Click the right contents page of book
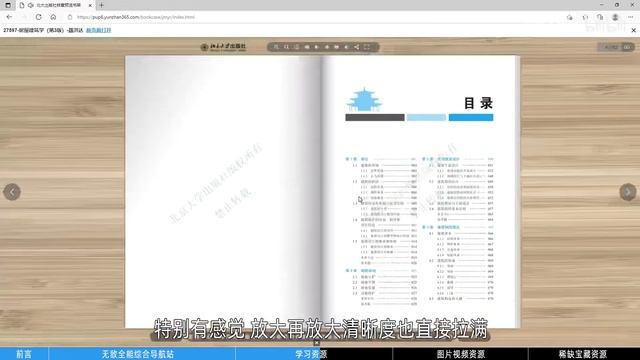This screenshot has height=360, width=640. click(420, 192)
